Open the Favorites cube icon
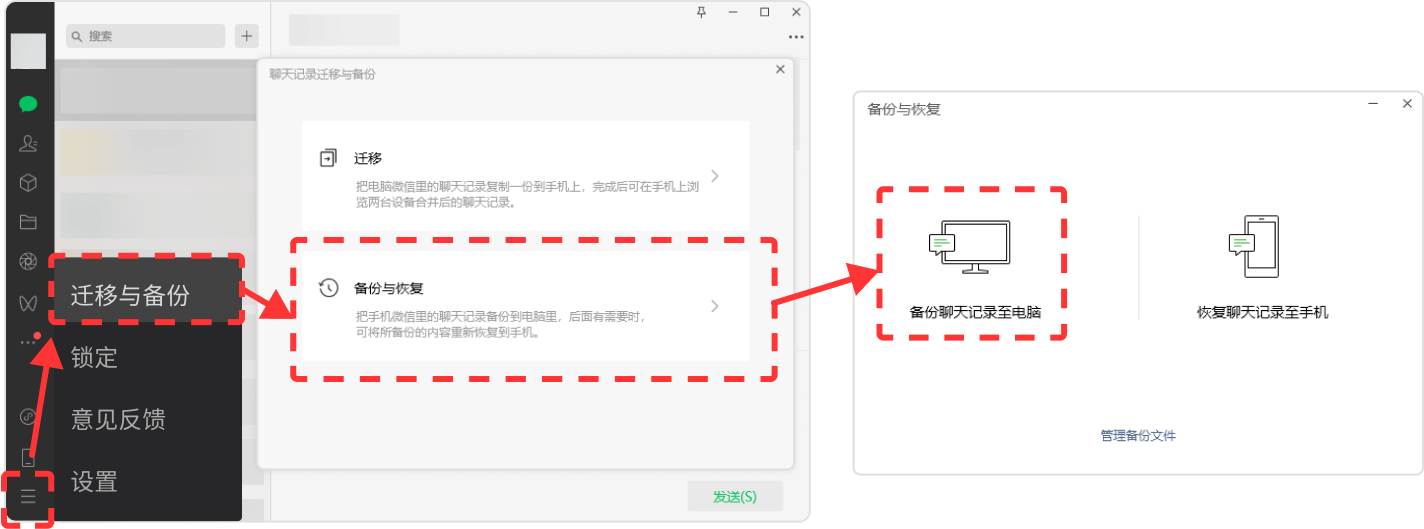The width and height of the screenshot is (1424, 529). pyautogui.click(x=28, y=183)
